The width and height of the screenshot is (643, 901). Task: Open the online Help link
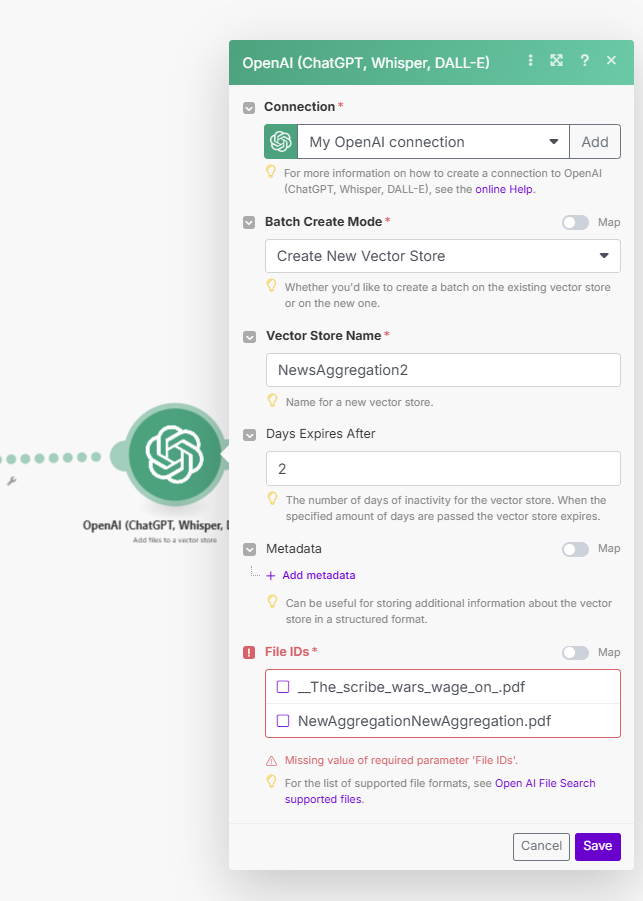pyautogui.click(x=504, y=189)
